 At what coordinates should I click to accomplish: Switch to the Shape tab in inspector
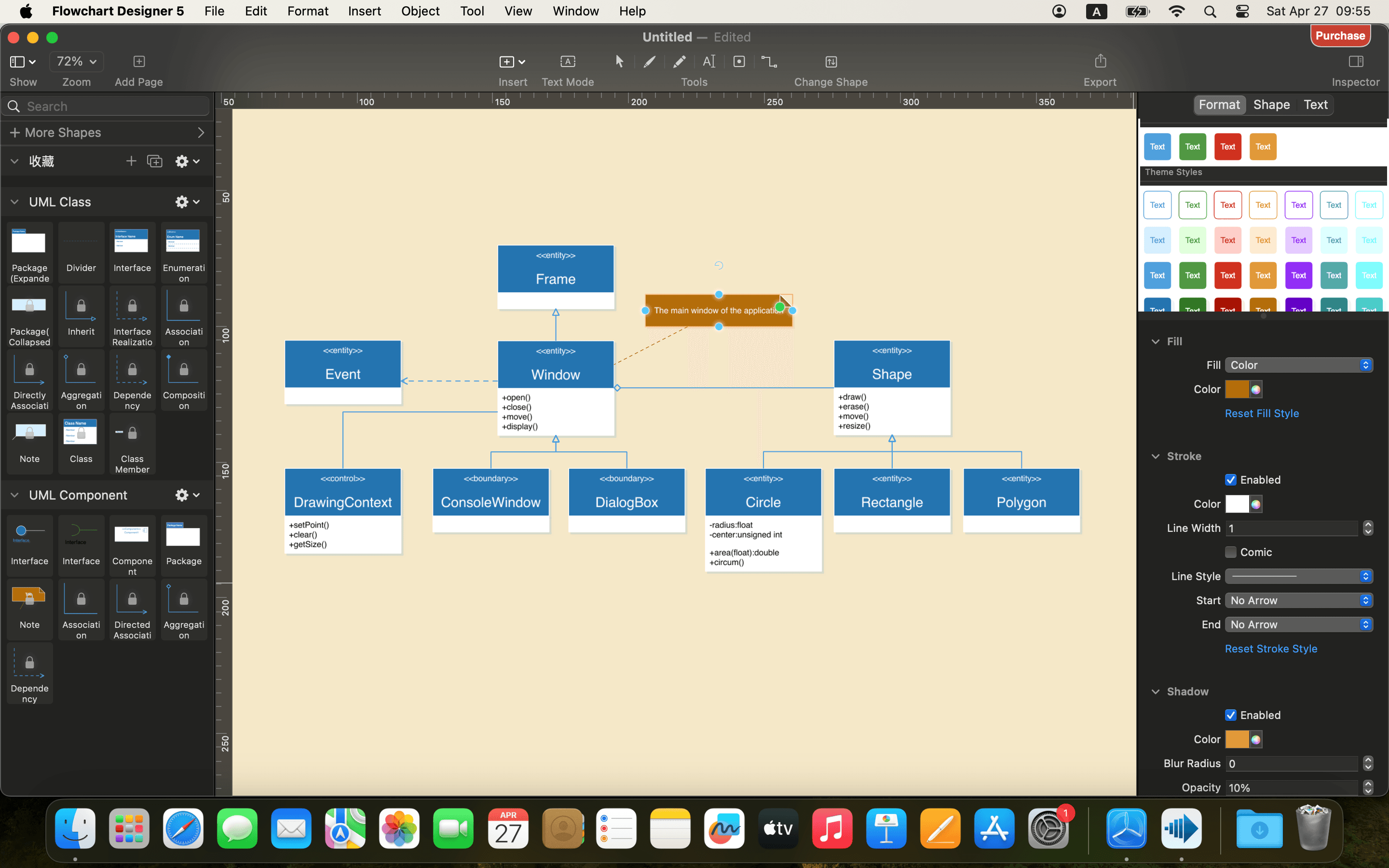pyautogui.click(x=1271, y=105)
